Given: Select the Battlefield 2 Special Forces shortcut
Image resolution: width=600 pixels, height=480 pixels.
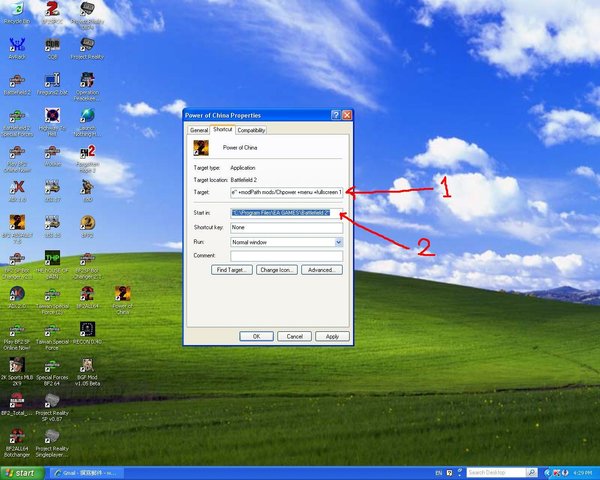Looking at the screenshot, I should 17,123.
